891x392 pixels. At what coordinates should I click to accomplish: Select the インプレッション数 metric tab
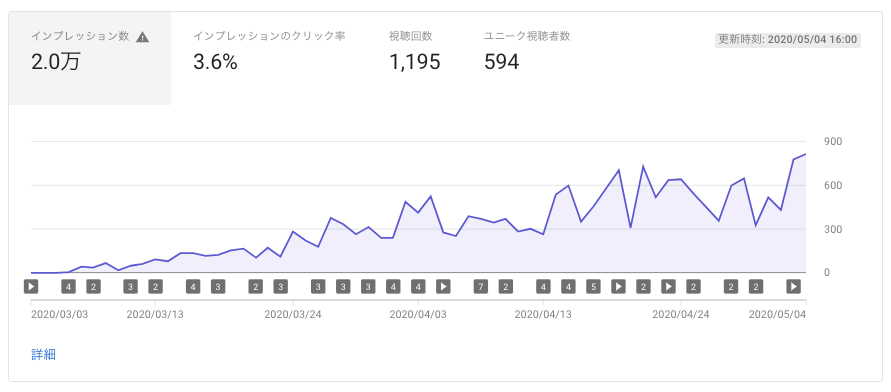click(x=90, y=58)
